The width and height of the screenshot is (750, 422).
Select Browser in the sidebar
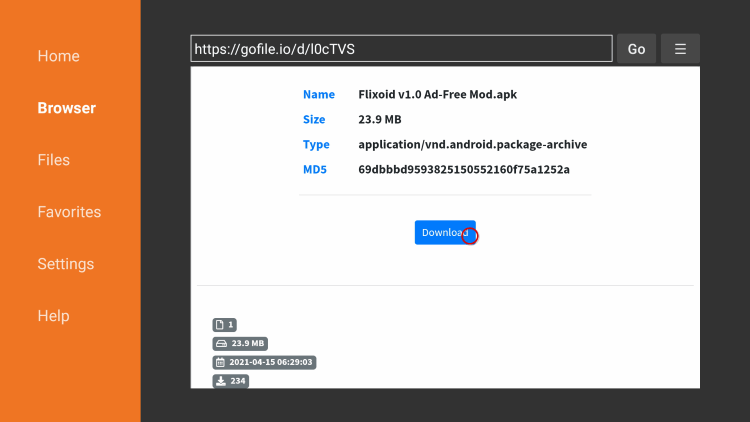[66, 108]
